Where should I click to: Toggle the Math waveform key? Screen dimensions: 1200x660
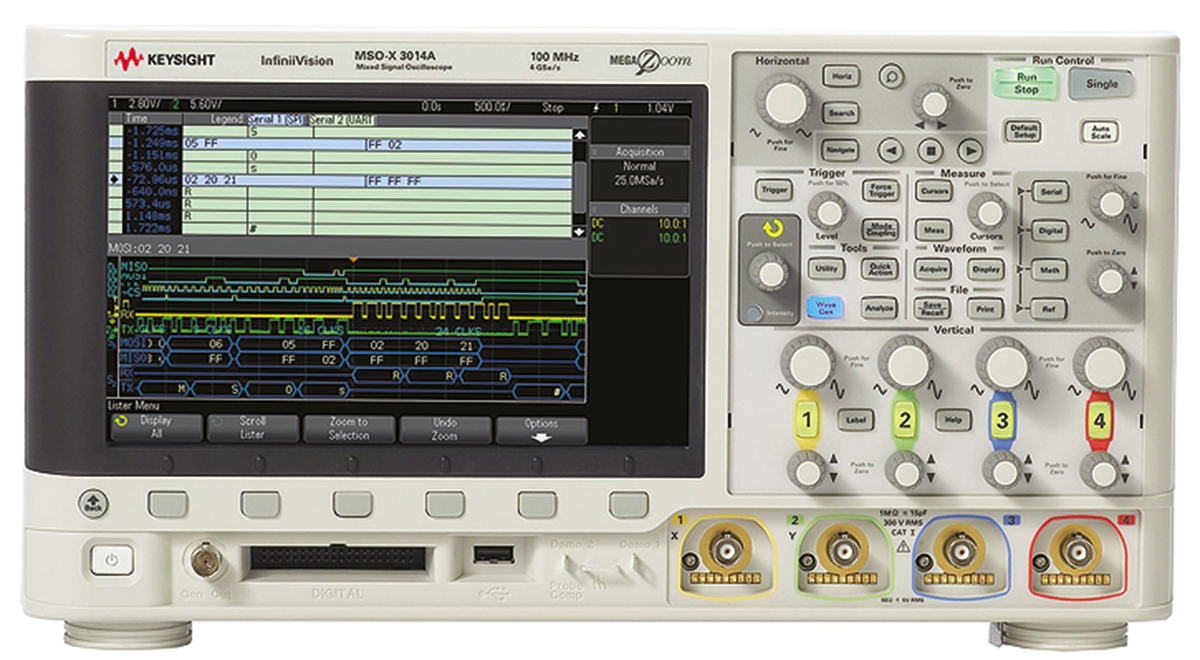coord(1050,269)
